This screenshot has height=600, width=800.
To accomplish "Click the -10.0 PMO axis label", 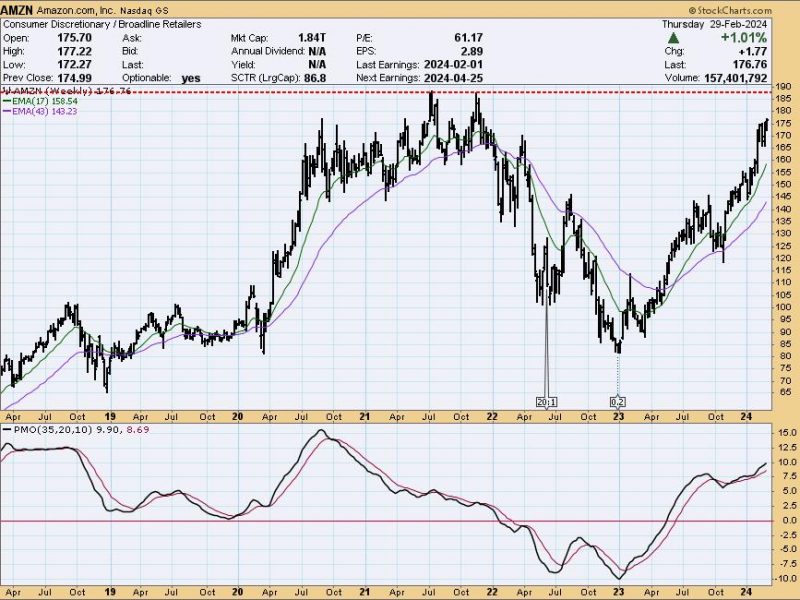I will coord(786,579).
